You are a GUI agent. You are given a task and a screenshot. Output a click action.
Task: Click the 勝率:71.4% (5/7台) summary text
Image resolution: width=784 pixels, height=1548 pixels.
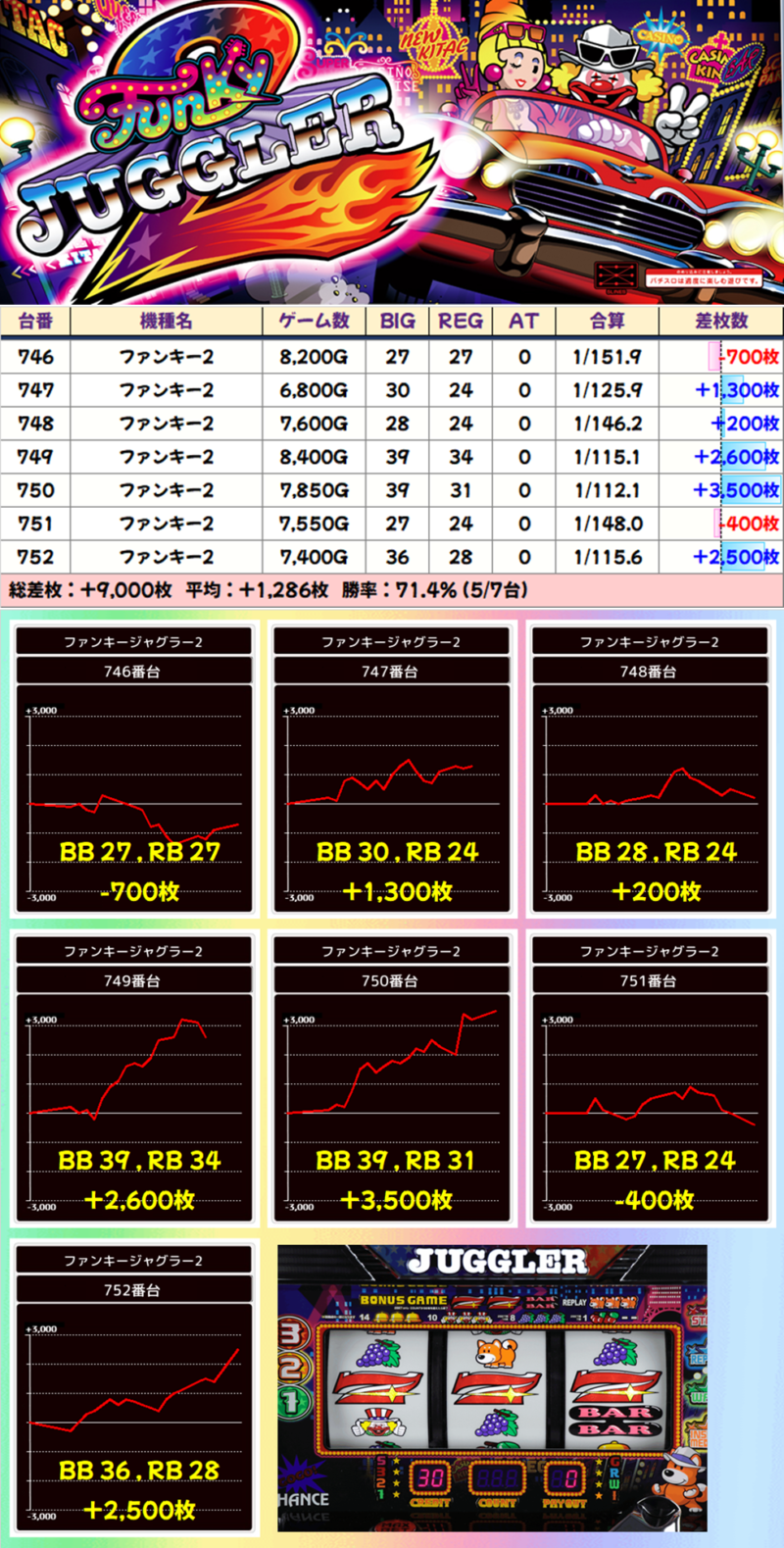pos(435,589)
